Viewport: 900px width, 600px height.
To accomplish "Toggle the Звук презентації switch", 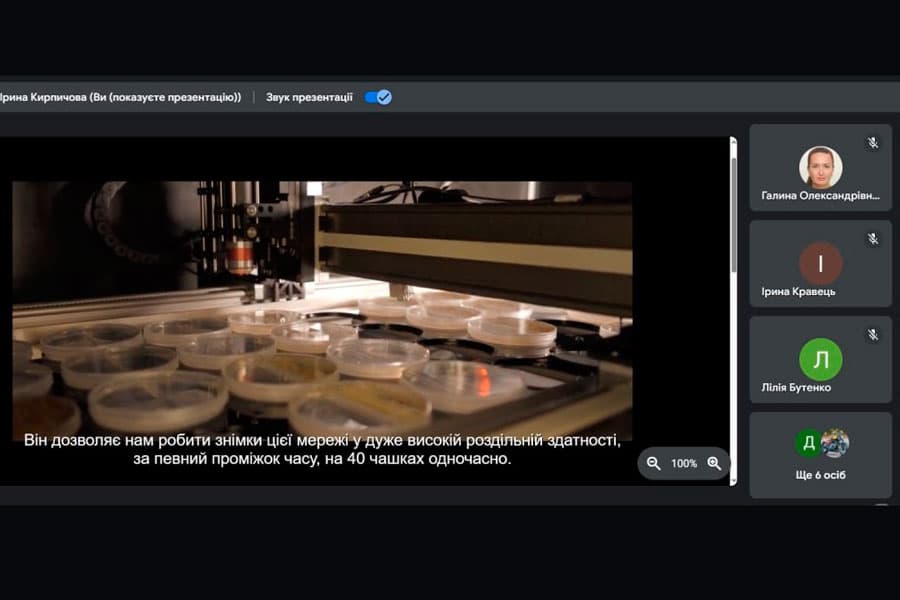I will coord(378,98).
